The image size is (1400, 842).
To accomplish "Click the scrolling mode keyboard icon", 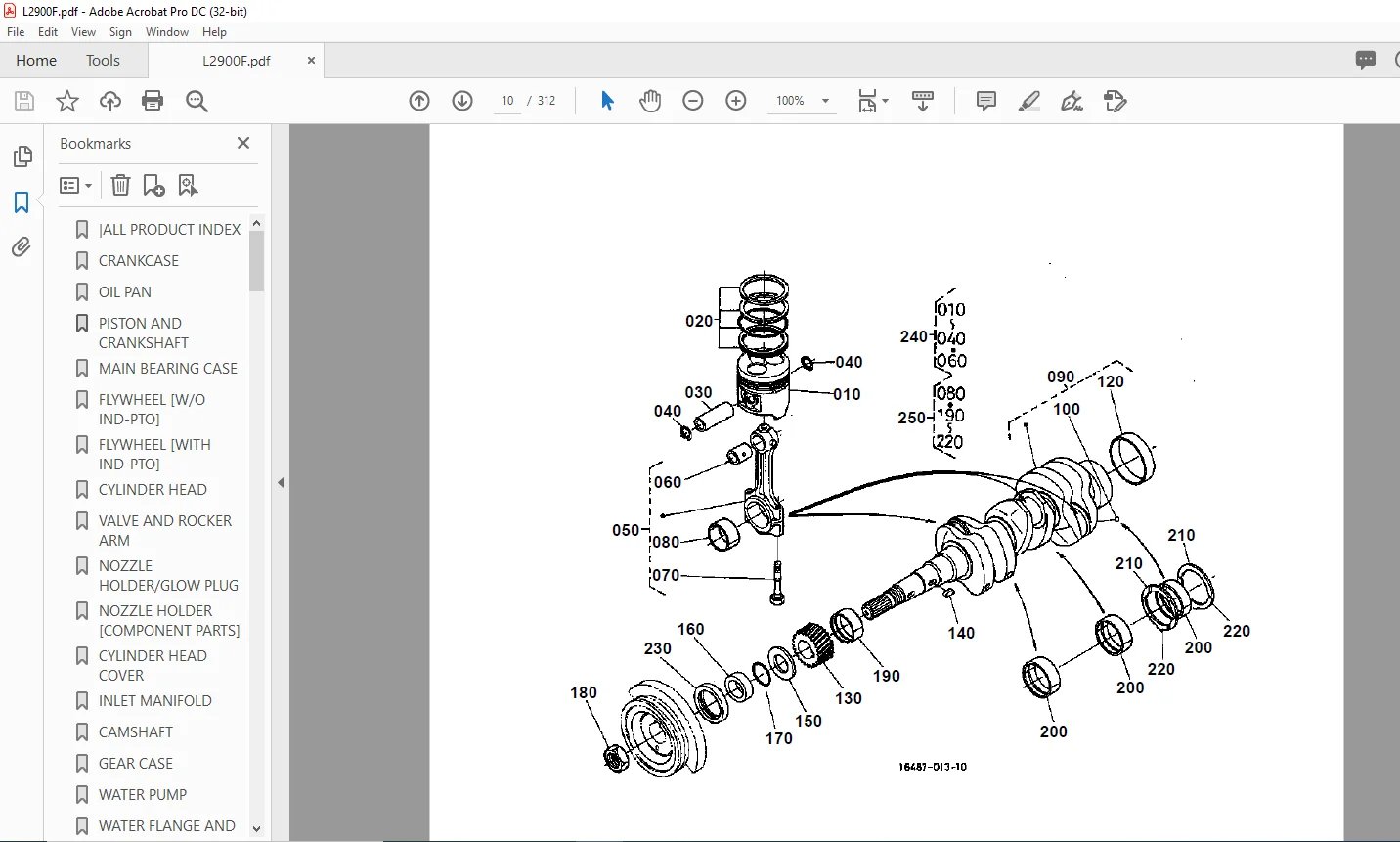I will 923,101.
